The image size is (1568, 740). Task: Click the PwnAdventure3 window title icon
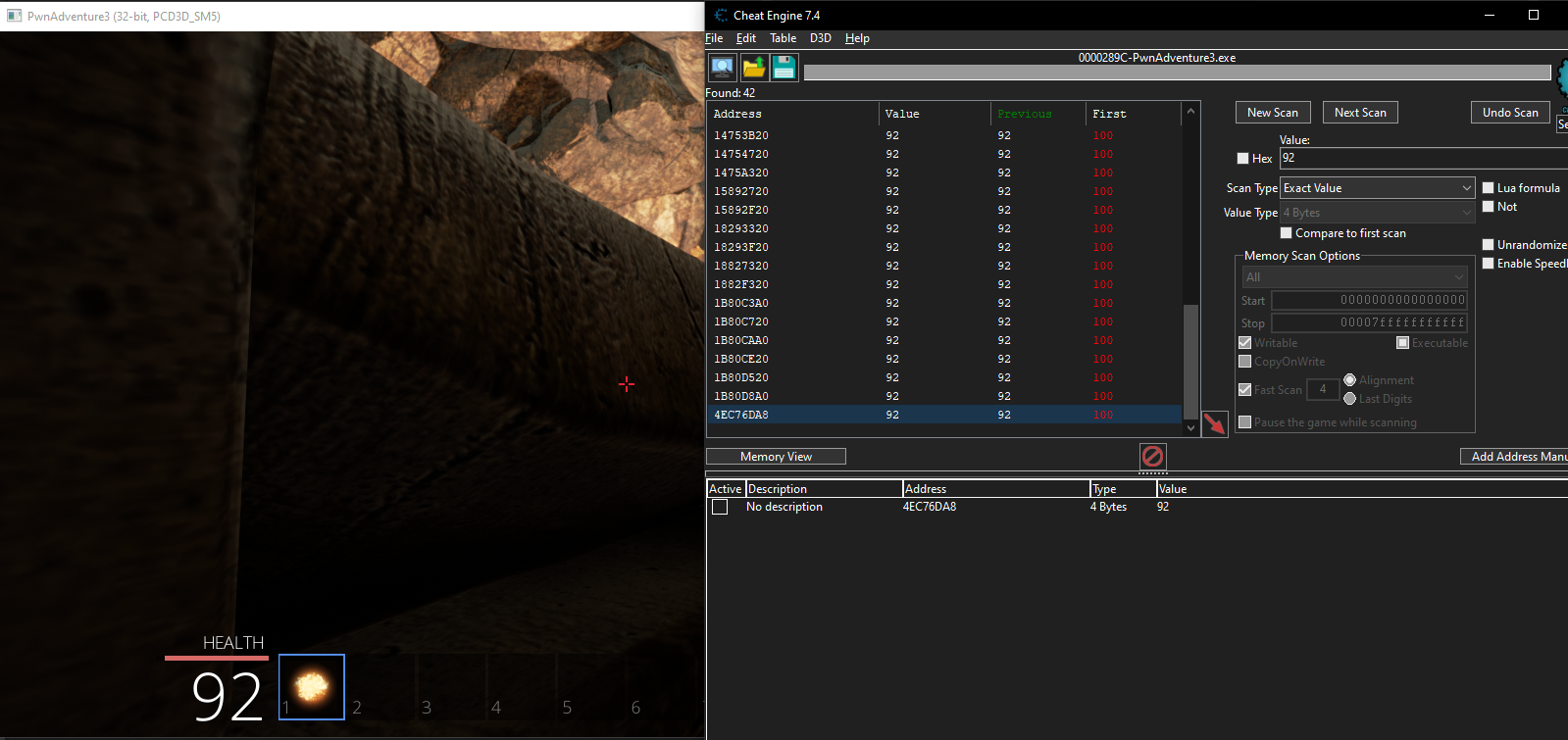14,16
